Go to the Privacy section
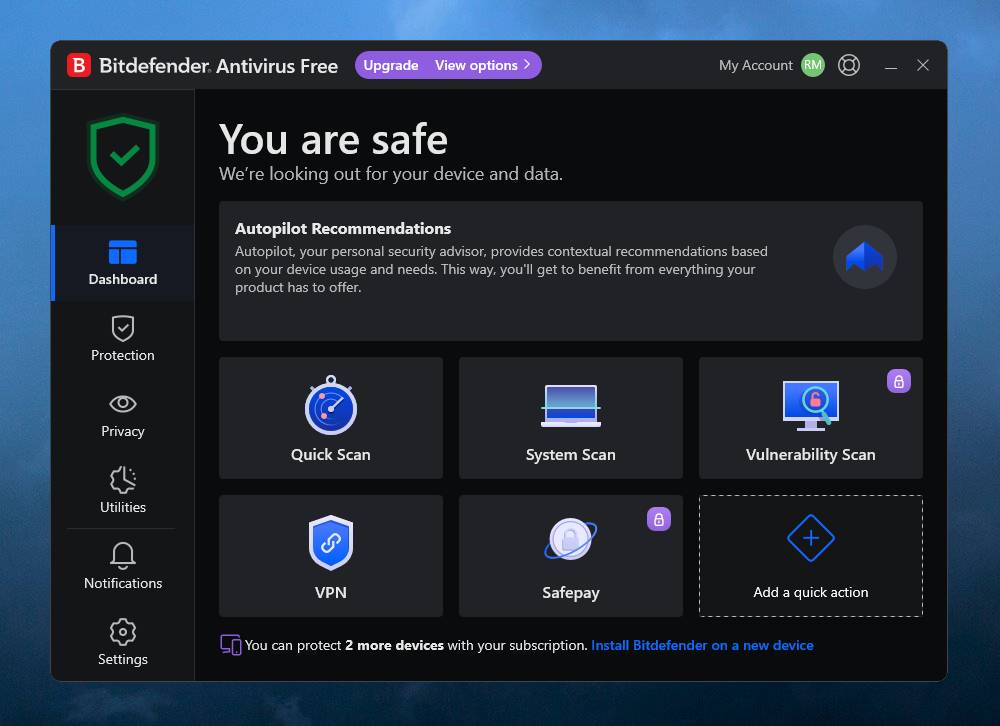This screenshot has width=1000, height=726. (x=122, y=415)
